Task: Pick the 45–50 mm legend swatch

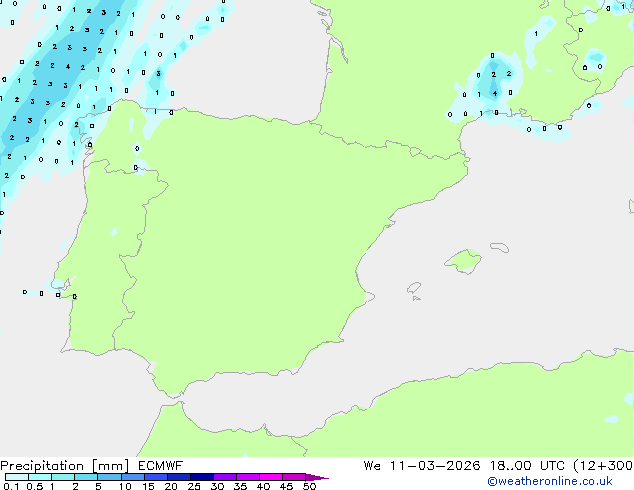Action: pos(294,477)
